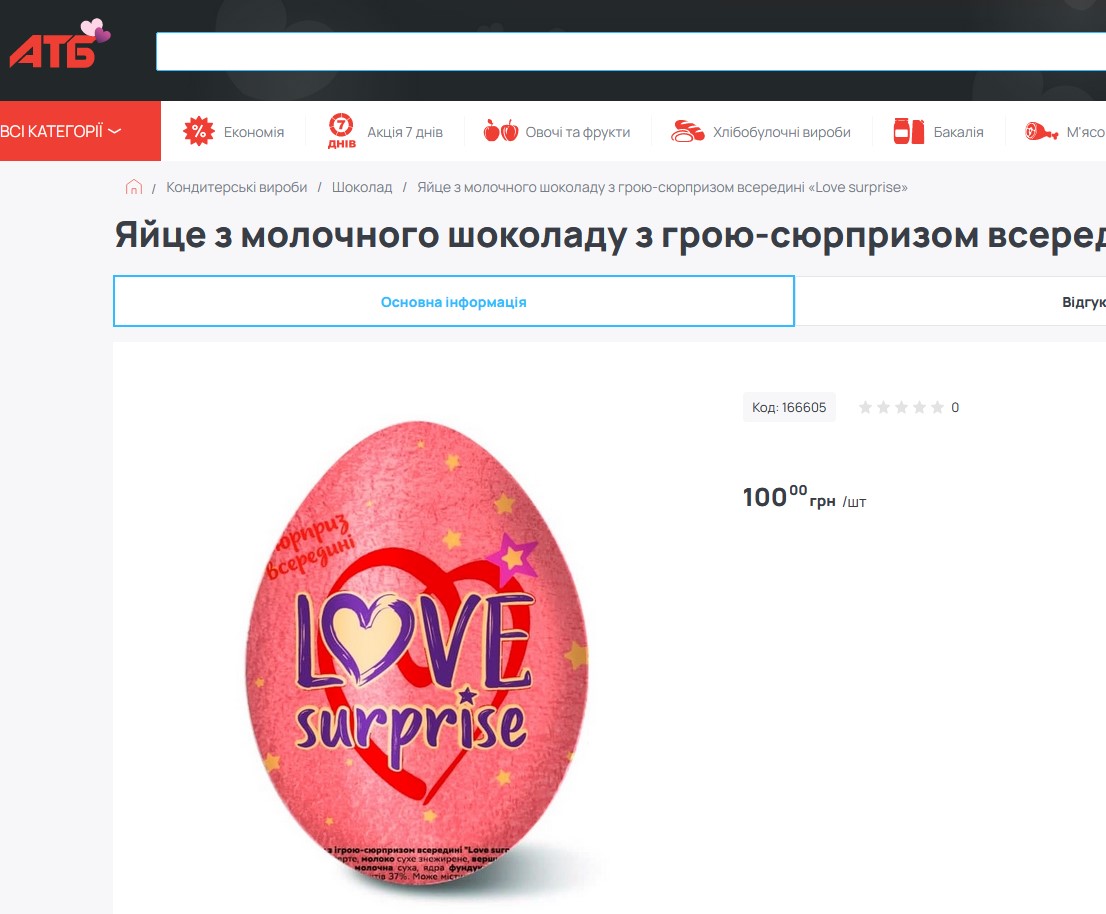Image resolution: width=1106 pixels, height=914 pixels.
Task: Click the bread Хлібобулочні вироби icon
Action: [x=687, y=131]
